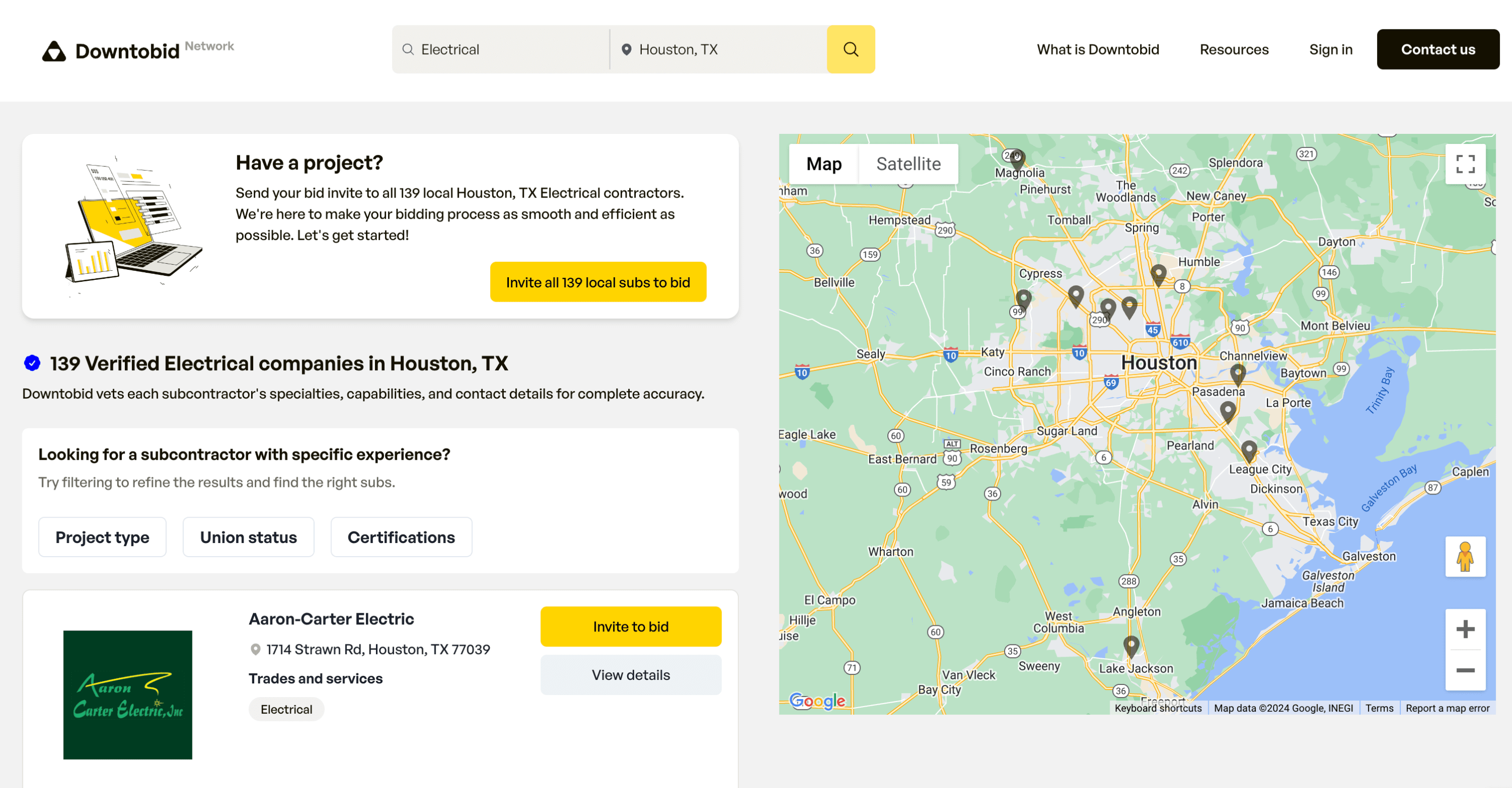1512x788 pixels.
Task: Expand the Union status filter dropdown
Action: point(248,537)
